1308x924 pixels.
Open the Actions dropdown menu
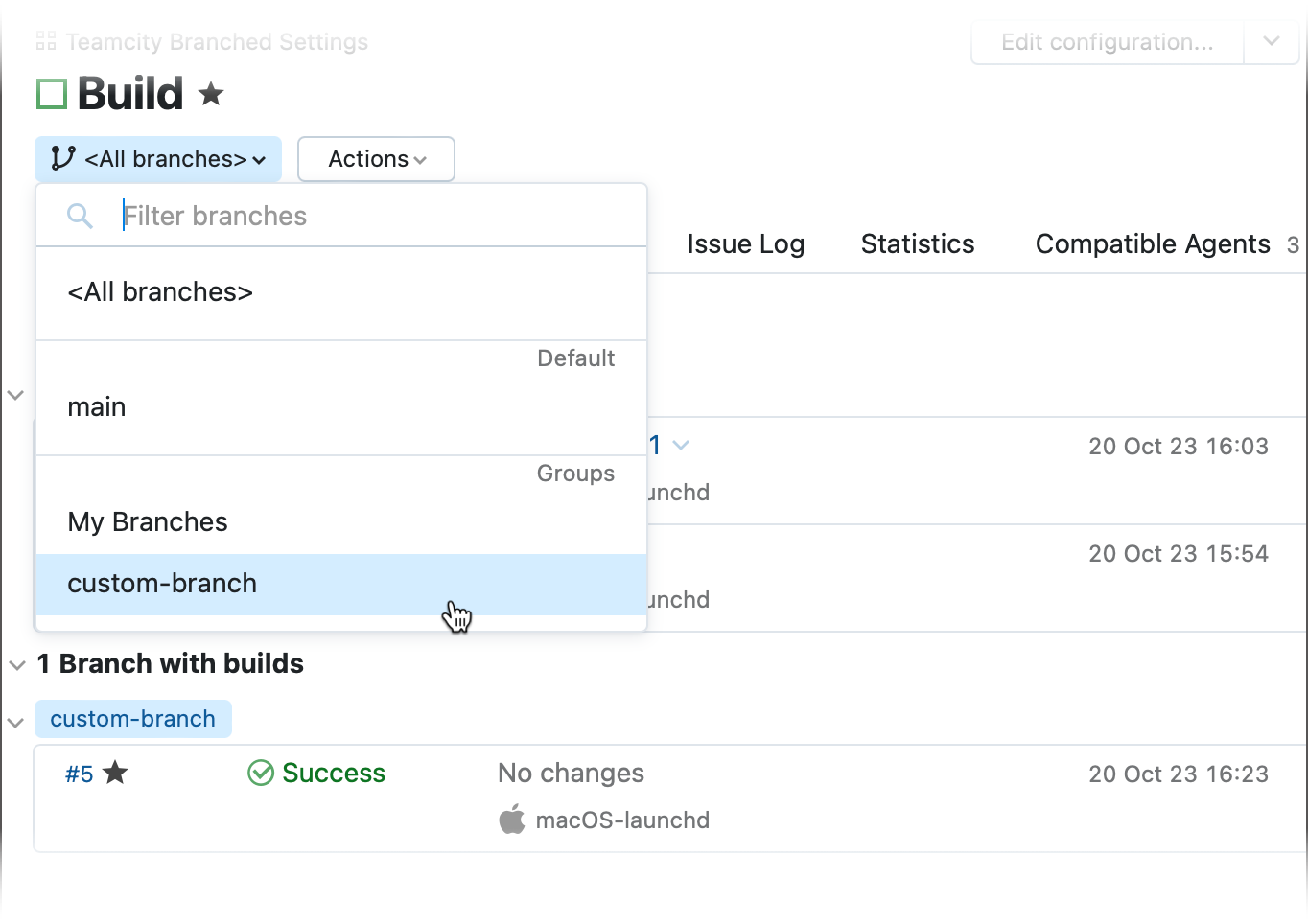pyautogui.click(x=376, y=159)
